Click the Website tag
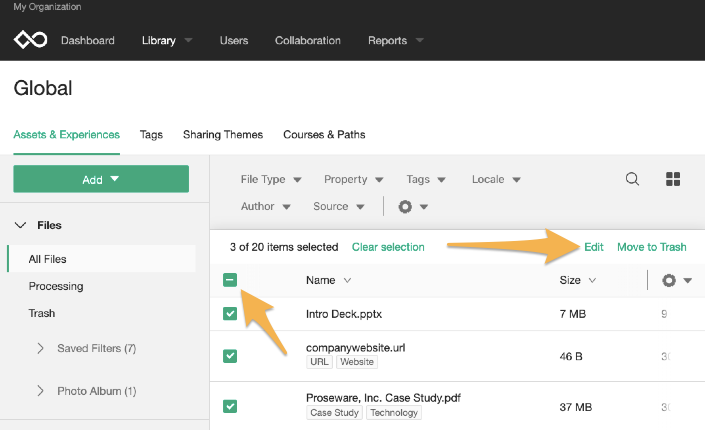The width and height of the screenshot is (705, 430). tap(357, 362)
